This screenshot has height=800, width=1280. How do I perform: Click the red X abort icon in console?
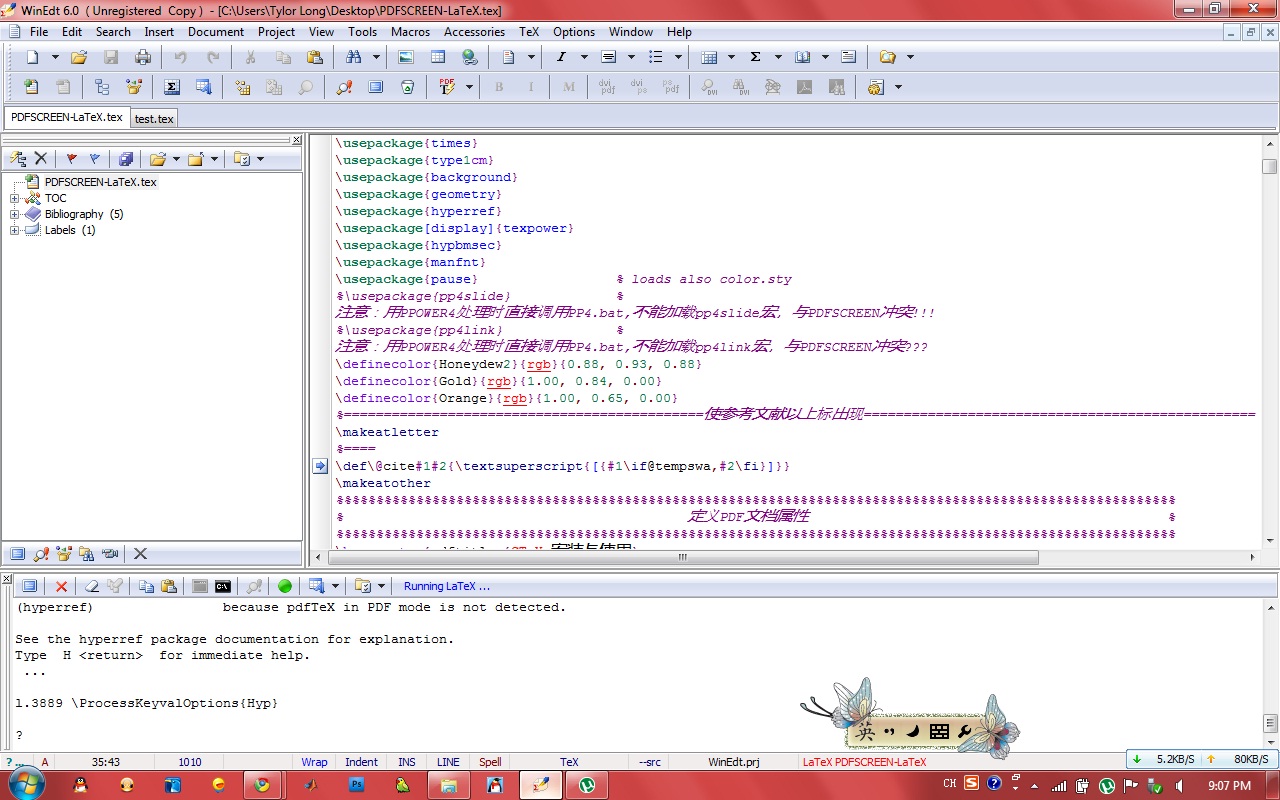(61, 586)
